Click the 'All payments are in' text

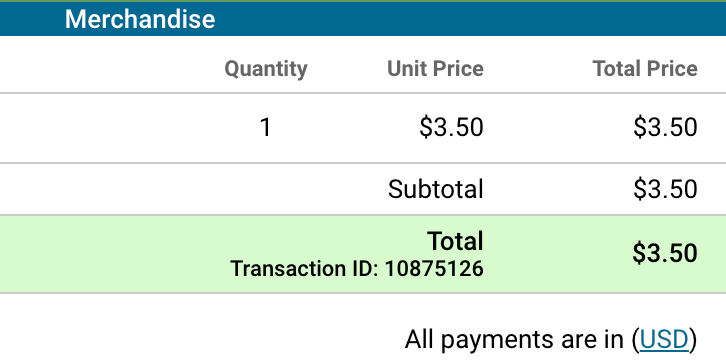point(514,339)
